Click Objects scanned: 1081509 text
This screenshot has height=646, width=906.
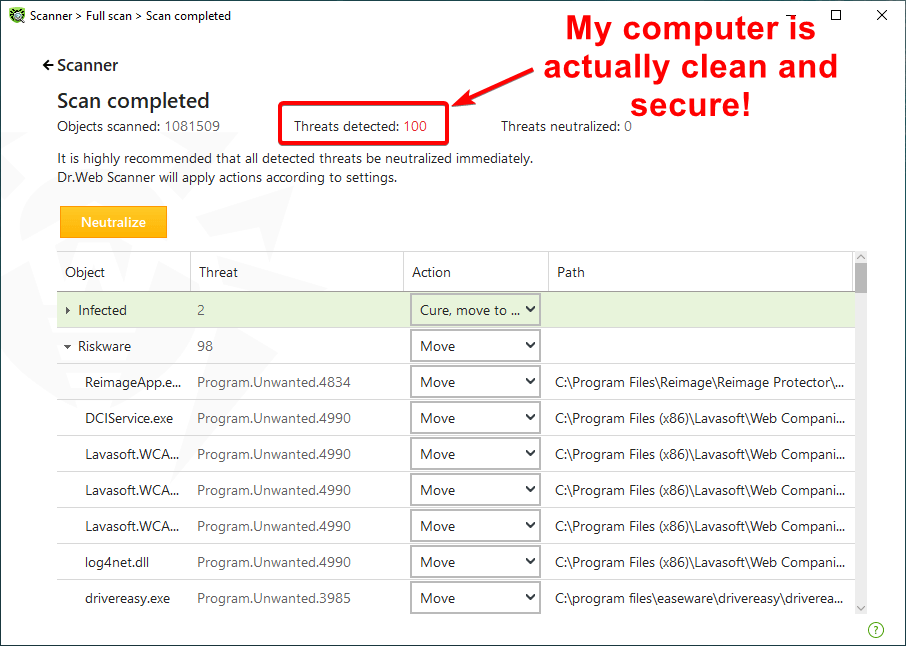pos(138,126)
